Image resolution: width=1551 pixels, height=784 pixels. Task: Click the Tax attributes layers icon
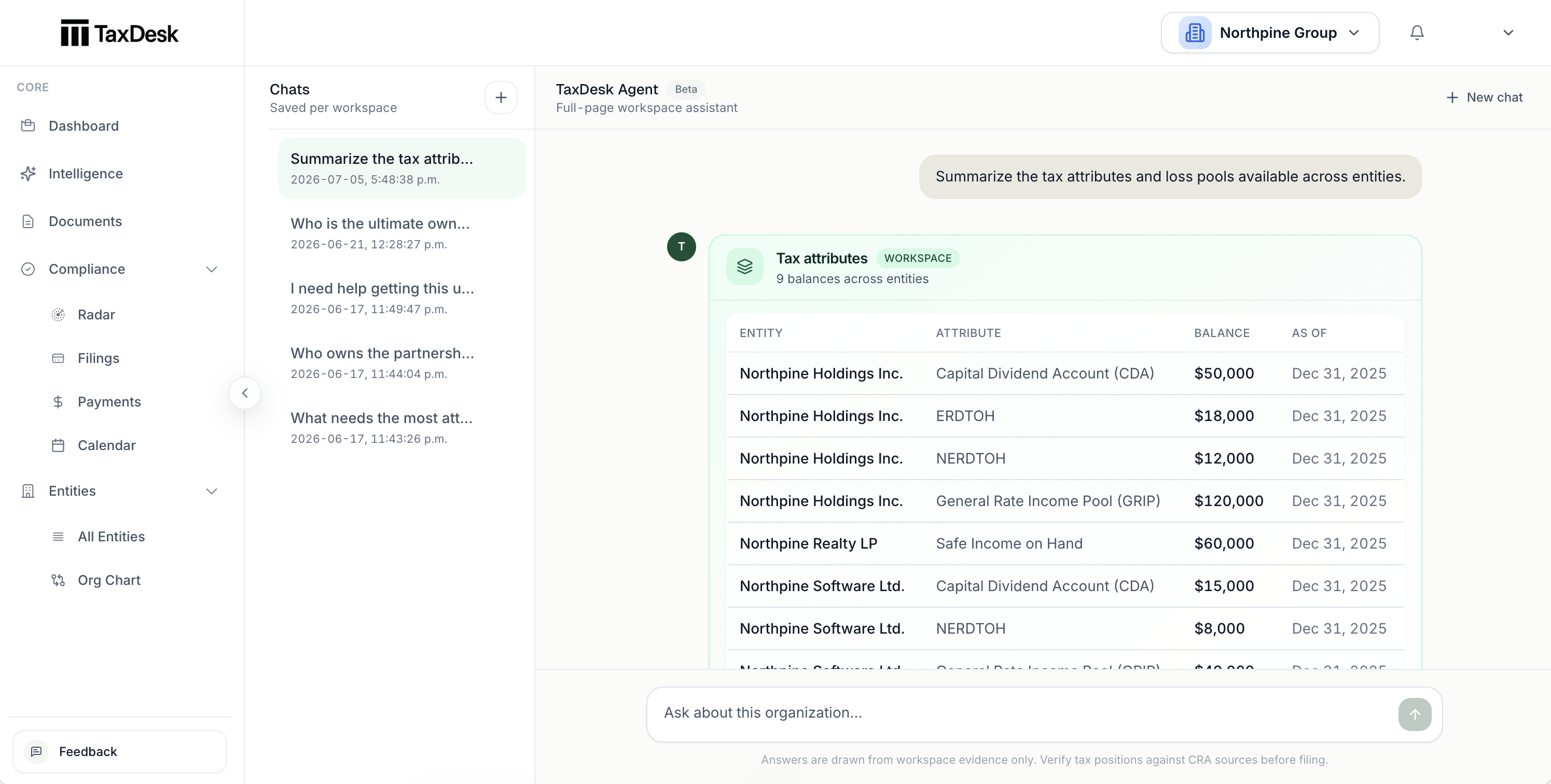pos(744,267)
